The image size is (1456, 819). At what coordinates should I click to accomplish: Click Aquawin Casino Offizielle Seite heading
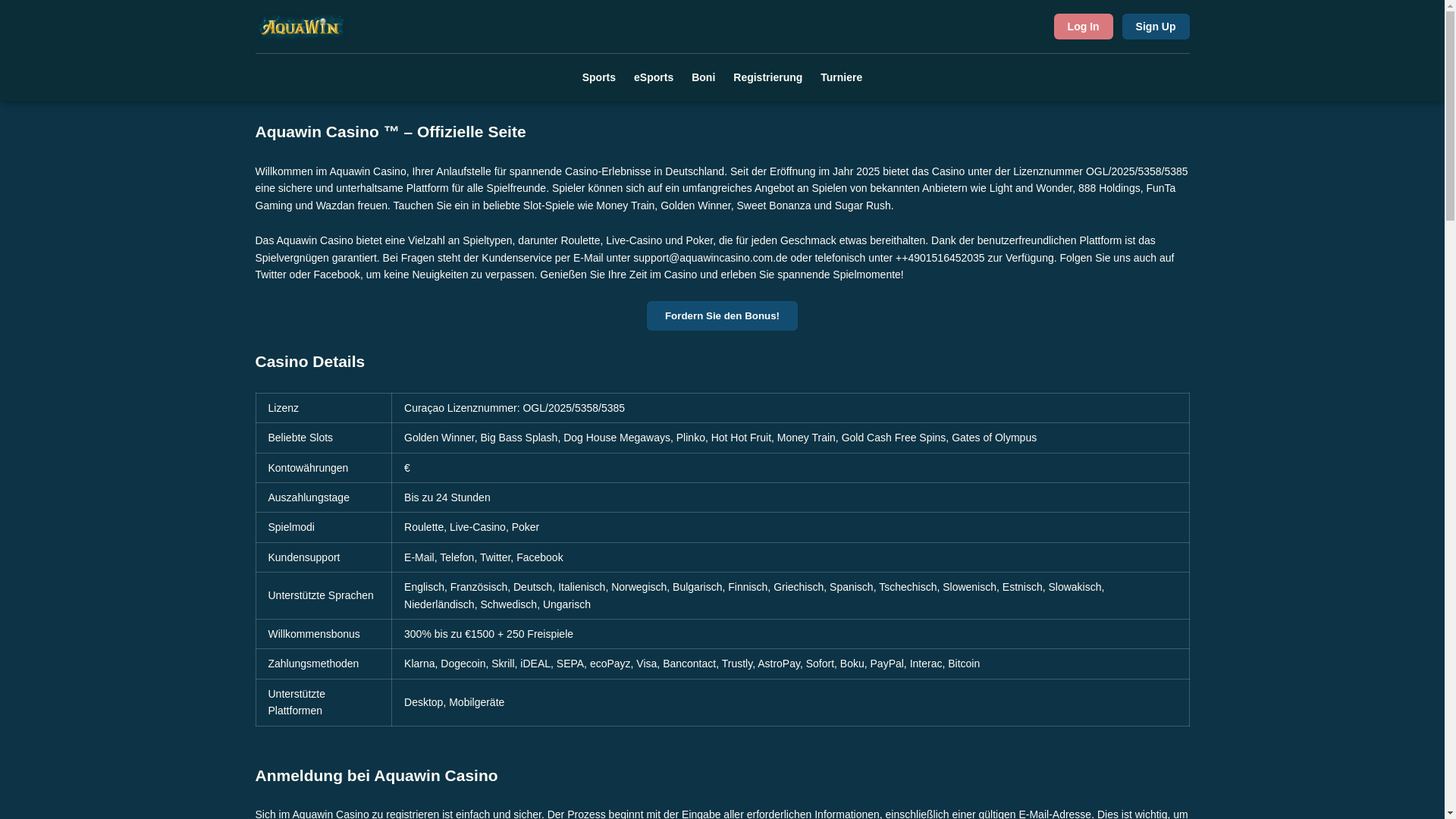point(391,132)
